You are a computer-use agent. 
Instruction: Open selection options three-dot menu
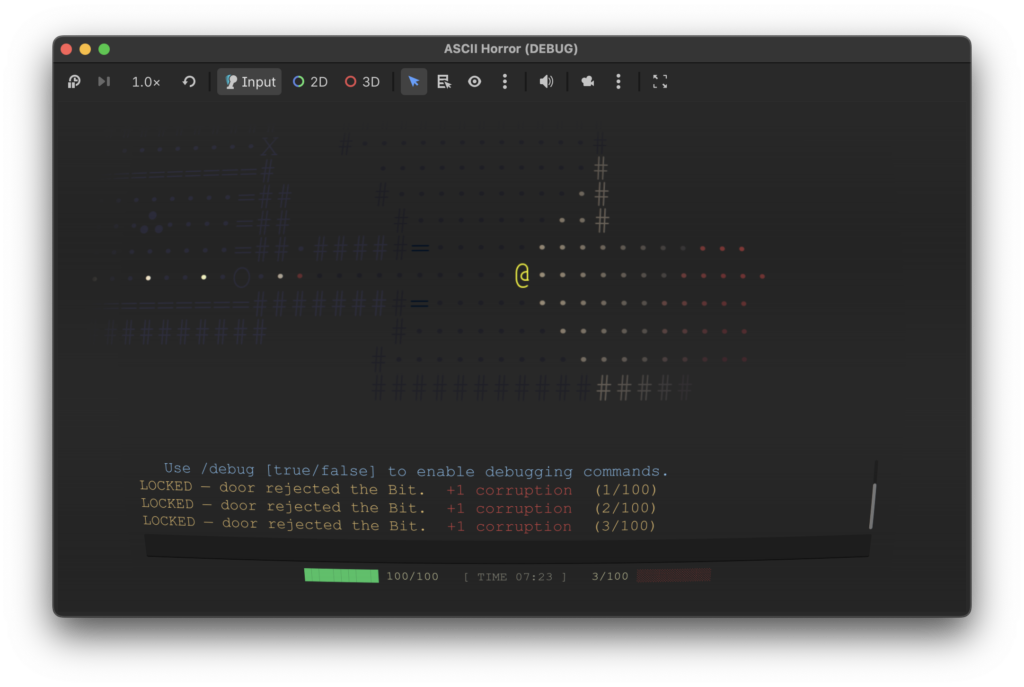click(505, 82)
